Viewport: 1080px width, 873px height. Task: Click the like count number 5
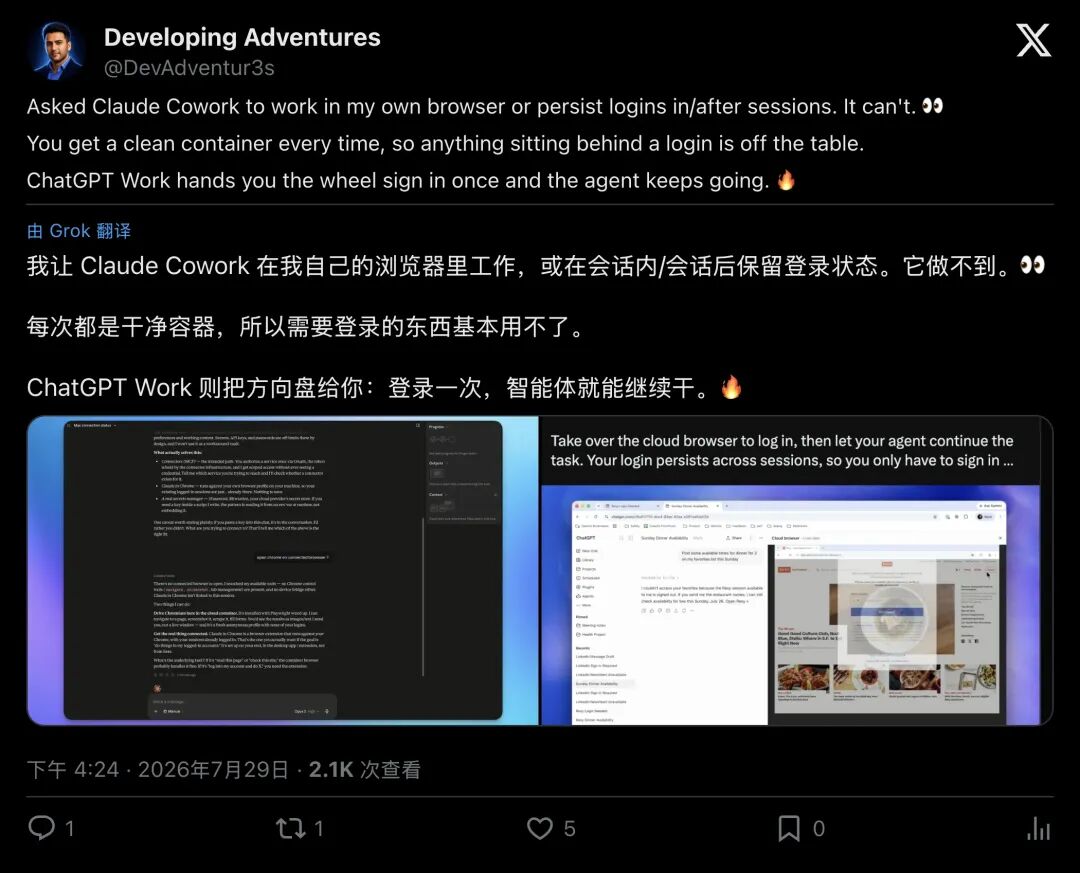(570, 828)
